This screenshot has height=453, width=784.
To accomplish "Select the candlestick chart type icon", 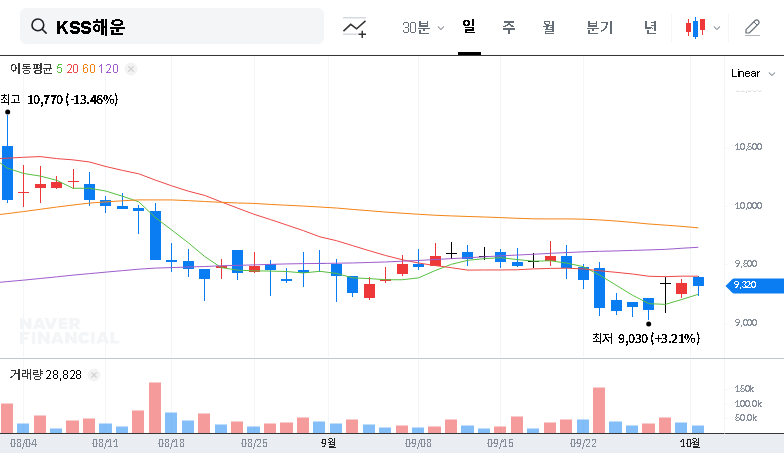I will 695,28.
